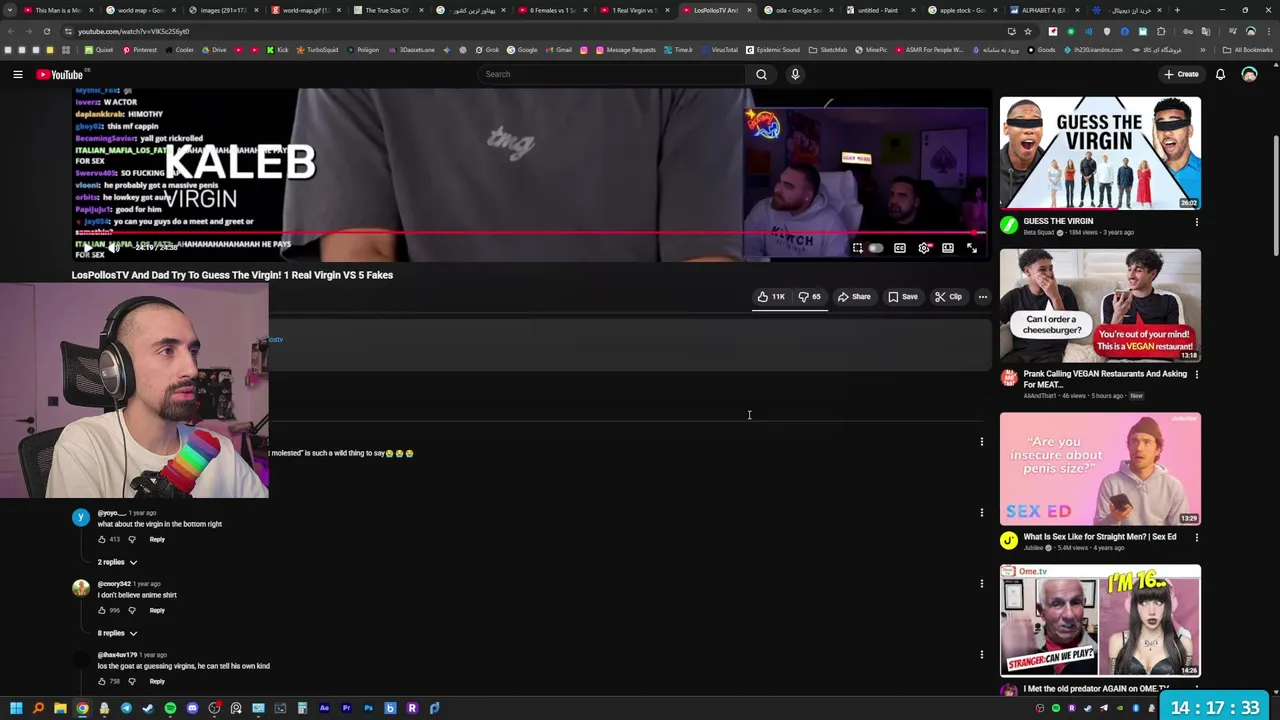Image resolution: width=1280 pixels, height=720 pixels.
Task: Toggle autoplay switch in the player
Action: coord(876,248)
